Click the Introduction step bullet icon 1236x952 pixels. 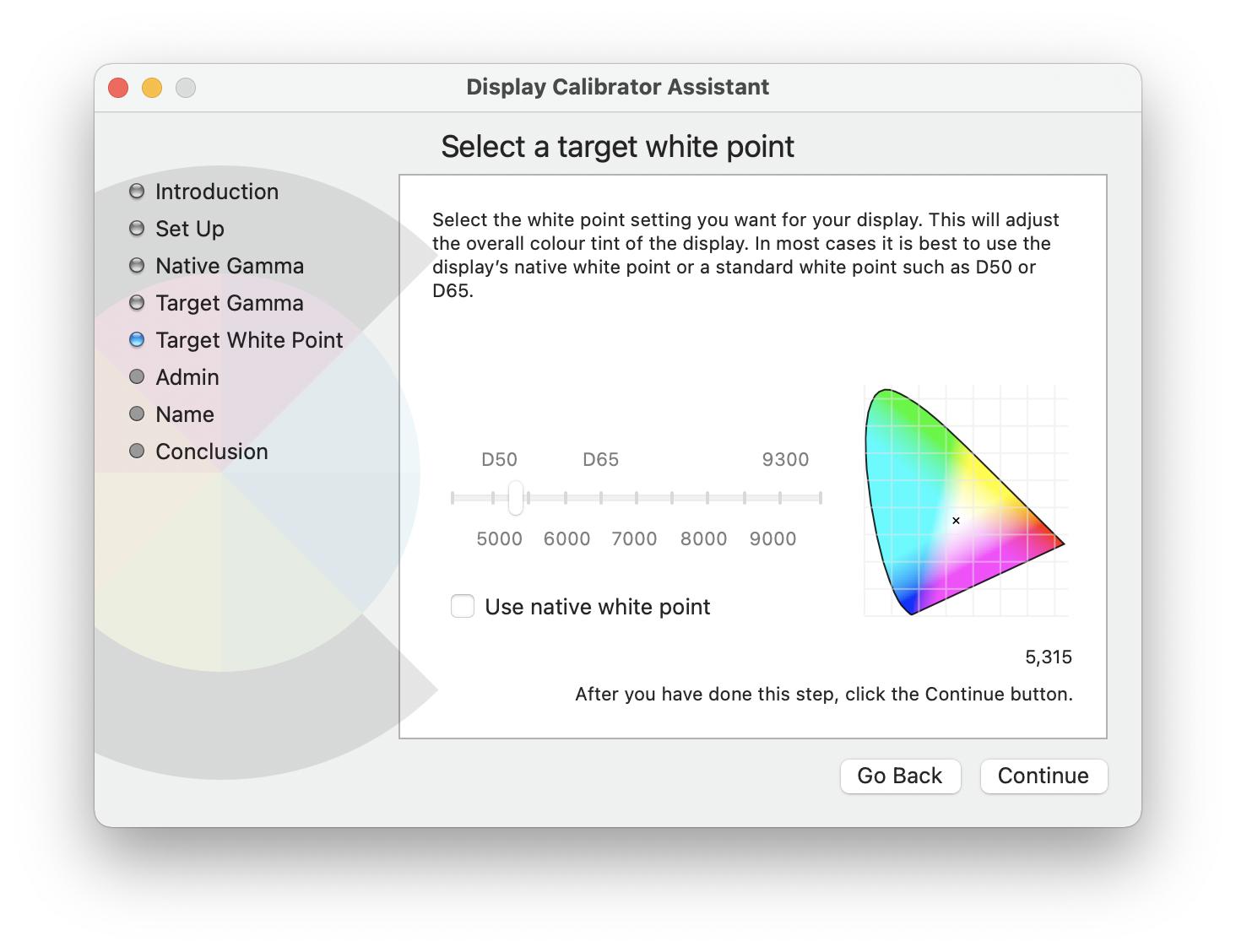pyautogui.click(x=137, y=192)
